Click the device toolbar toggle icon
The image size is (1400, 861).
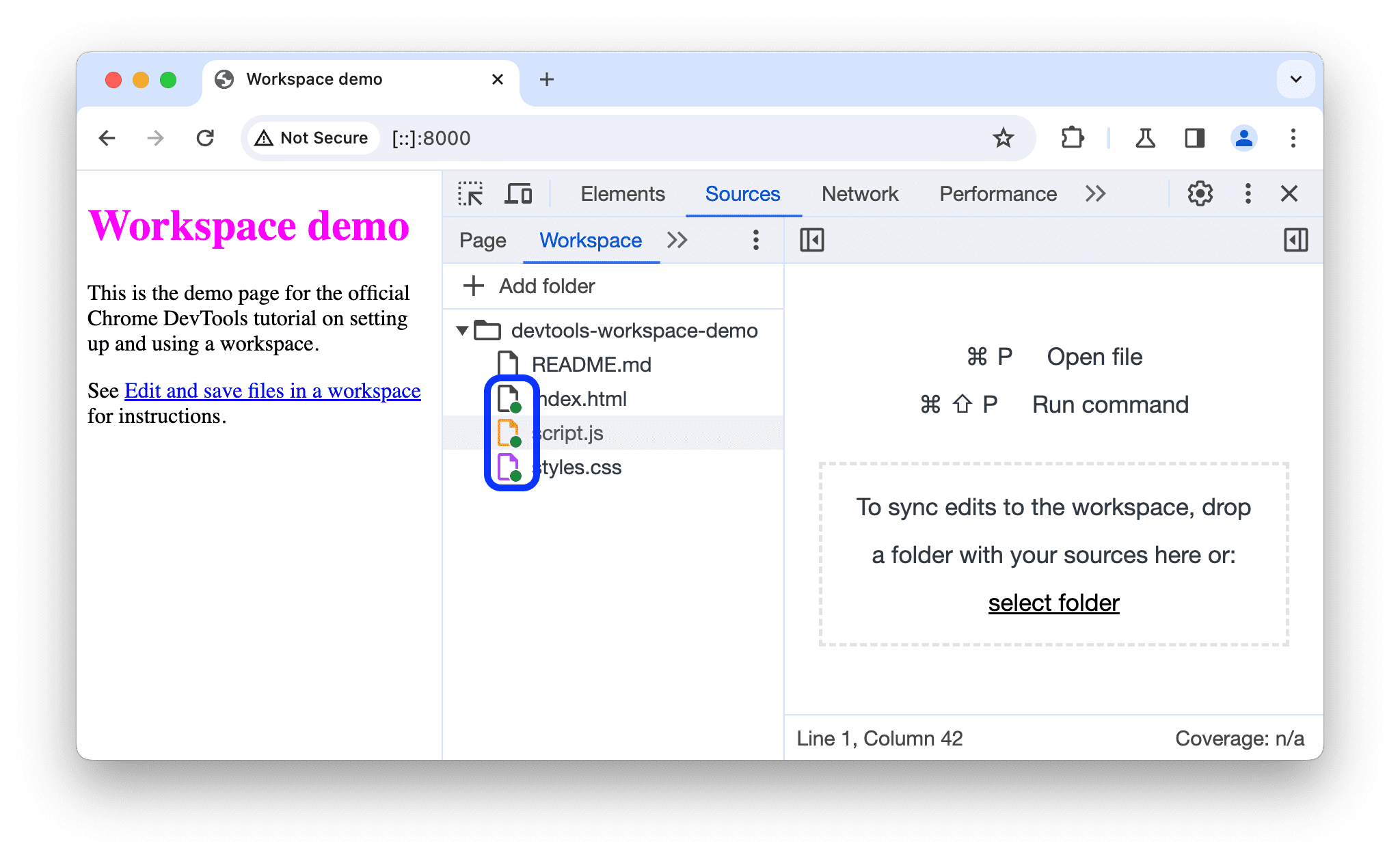[x=518, y=194]
